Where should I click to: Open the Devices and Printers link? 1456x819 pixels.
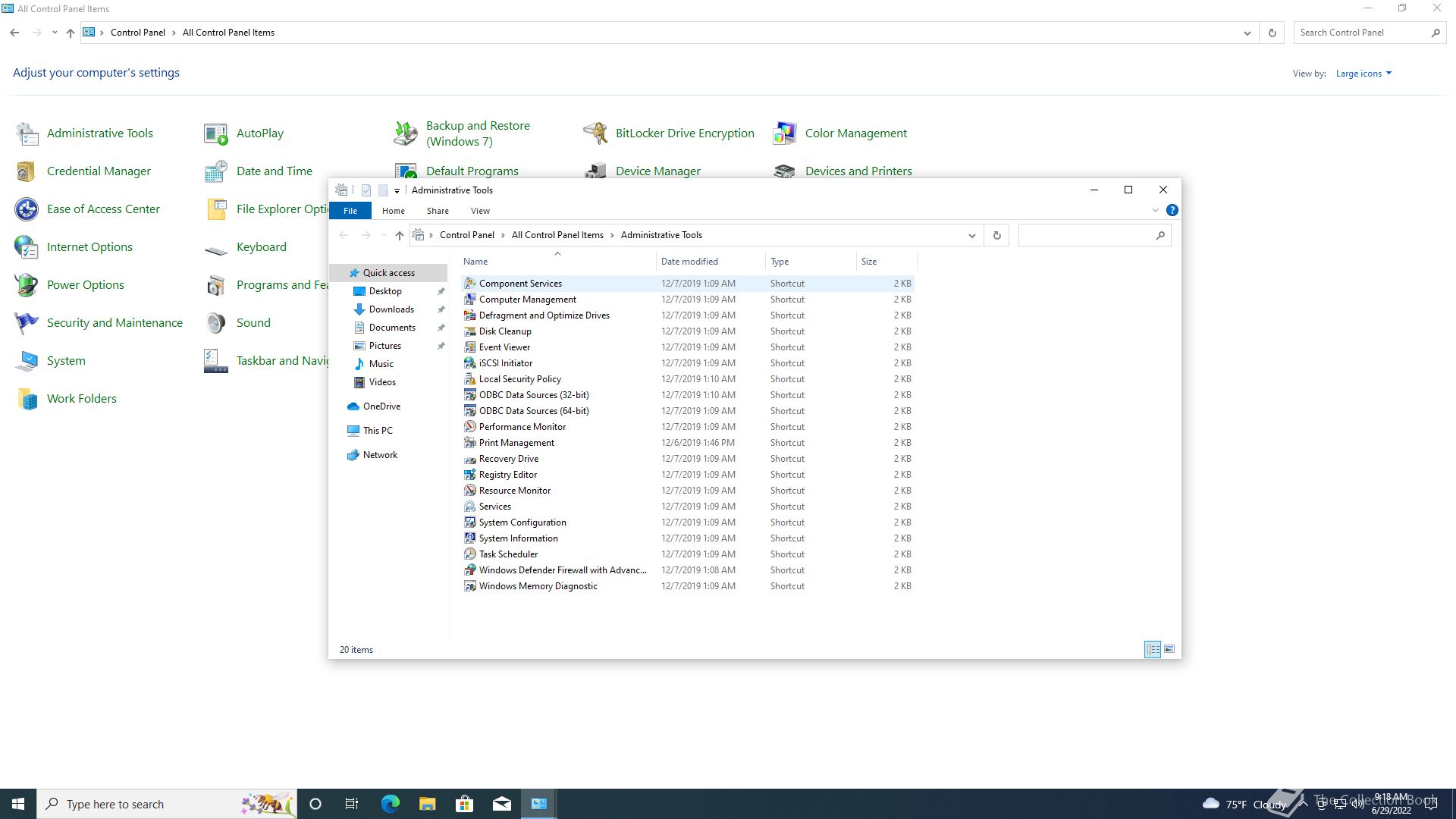(858, 171)
